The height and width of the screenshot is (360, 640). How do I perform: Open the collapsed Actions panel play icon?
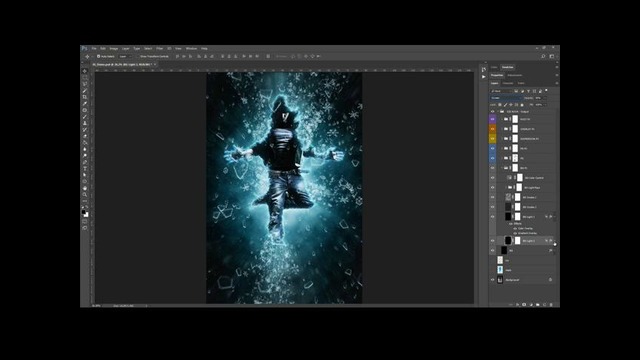pyautogui.click(x=484, y=77)
